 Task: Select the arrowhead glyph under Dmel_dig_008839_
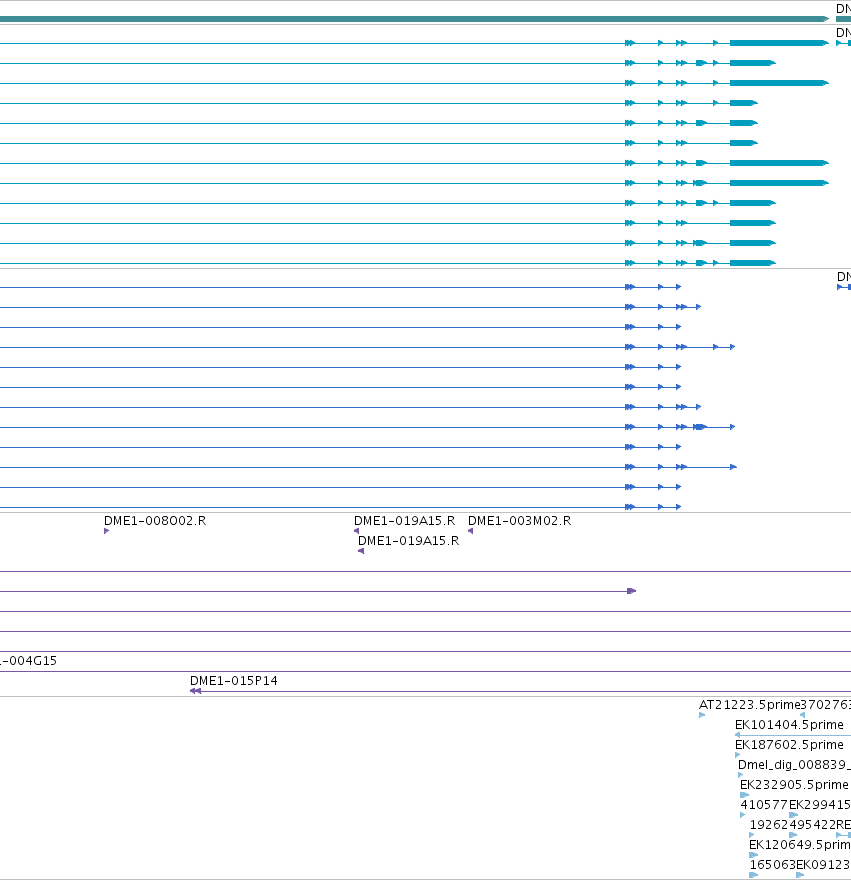coord(740,775)
